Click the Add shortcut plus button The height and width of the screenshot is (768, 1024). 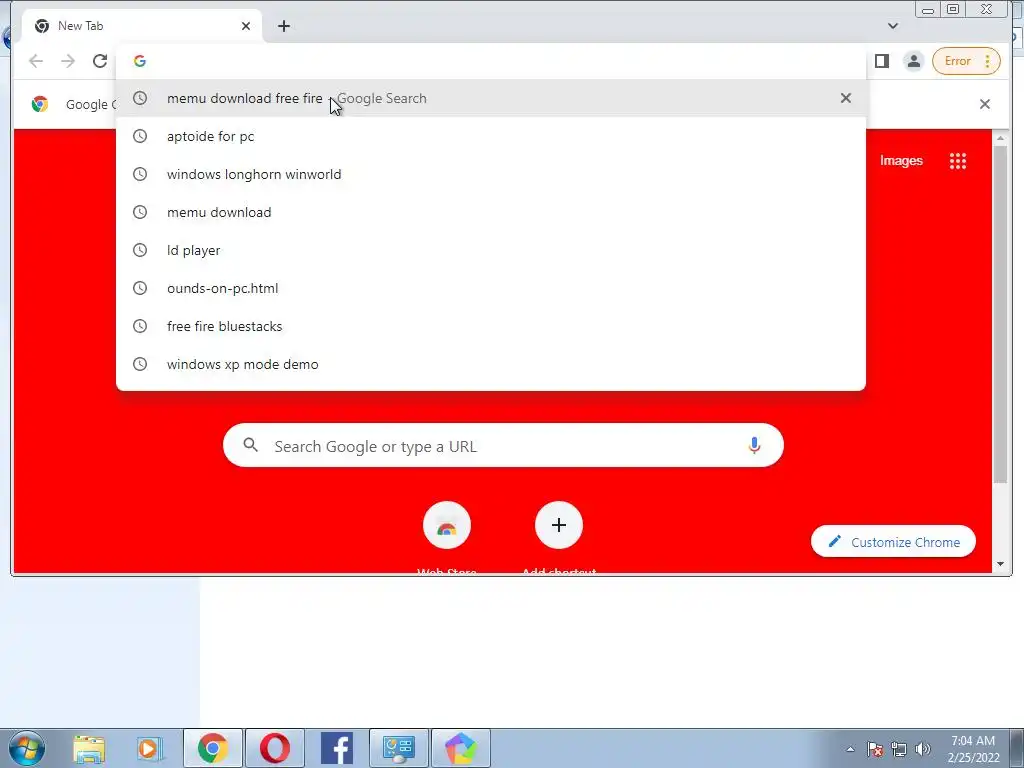[558, 525]
